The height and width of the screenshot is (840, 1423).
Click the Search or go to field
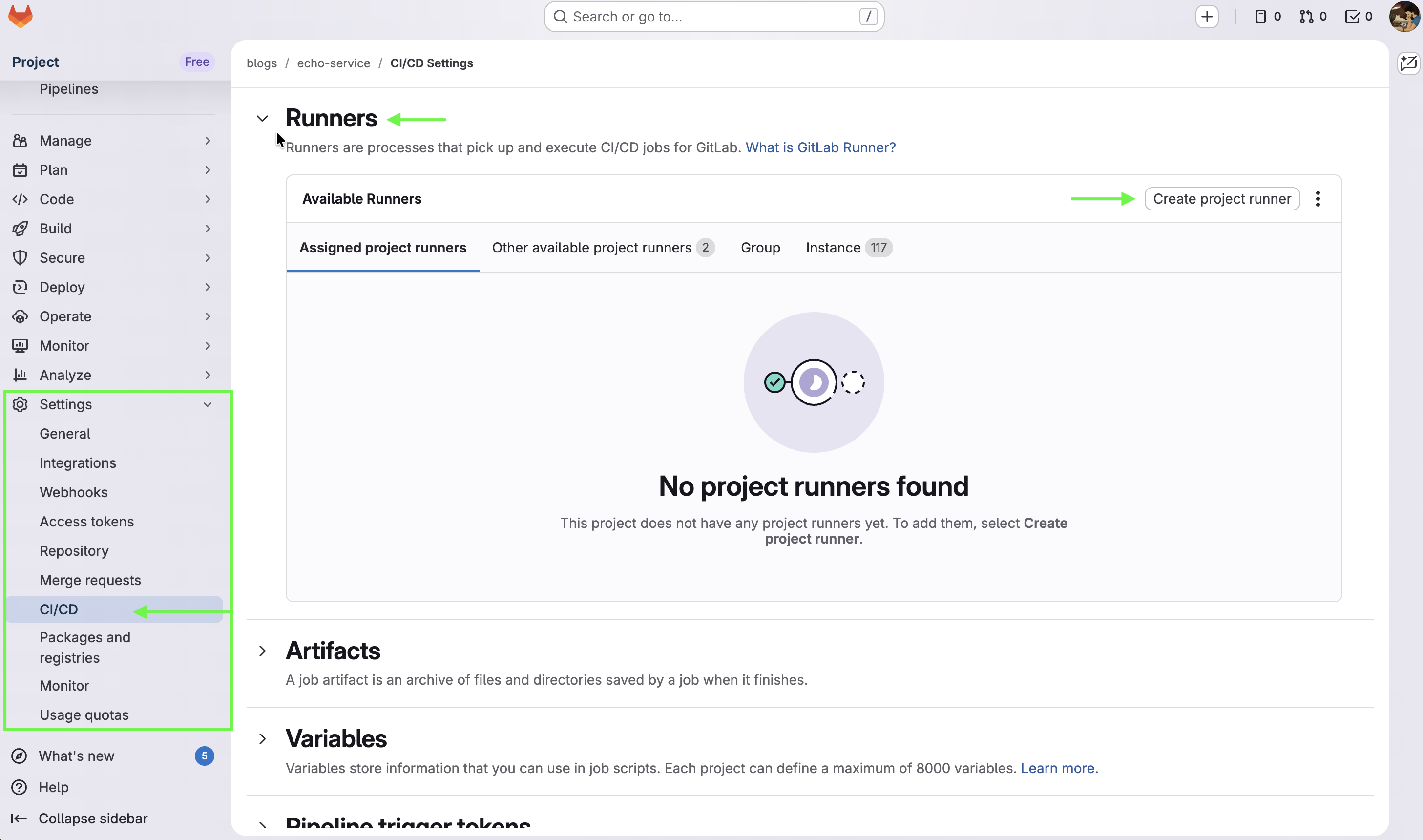713,16
